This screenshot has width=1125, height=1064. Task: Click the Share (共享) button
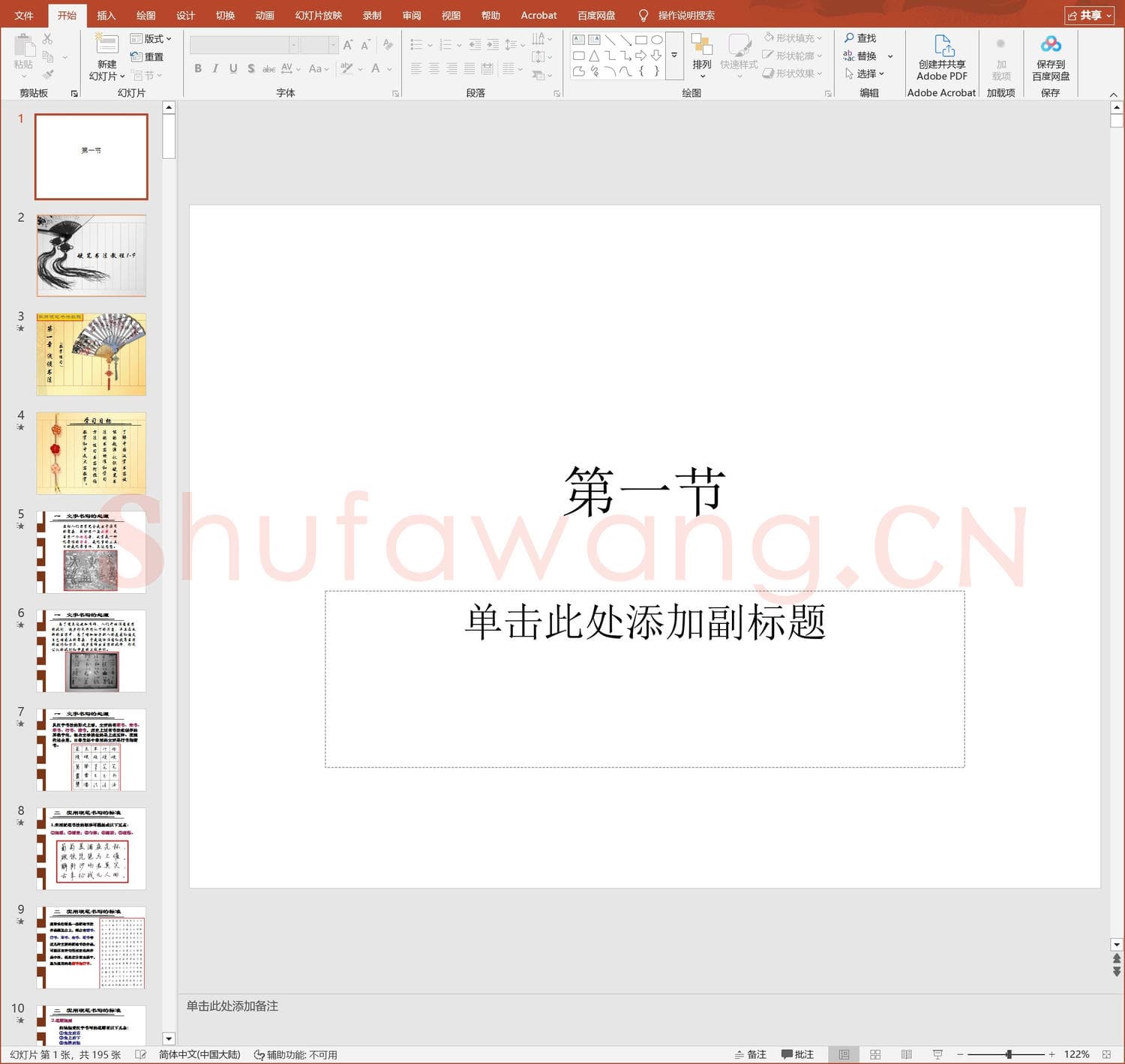pyautogui.click(x=1090, y=15)
